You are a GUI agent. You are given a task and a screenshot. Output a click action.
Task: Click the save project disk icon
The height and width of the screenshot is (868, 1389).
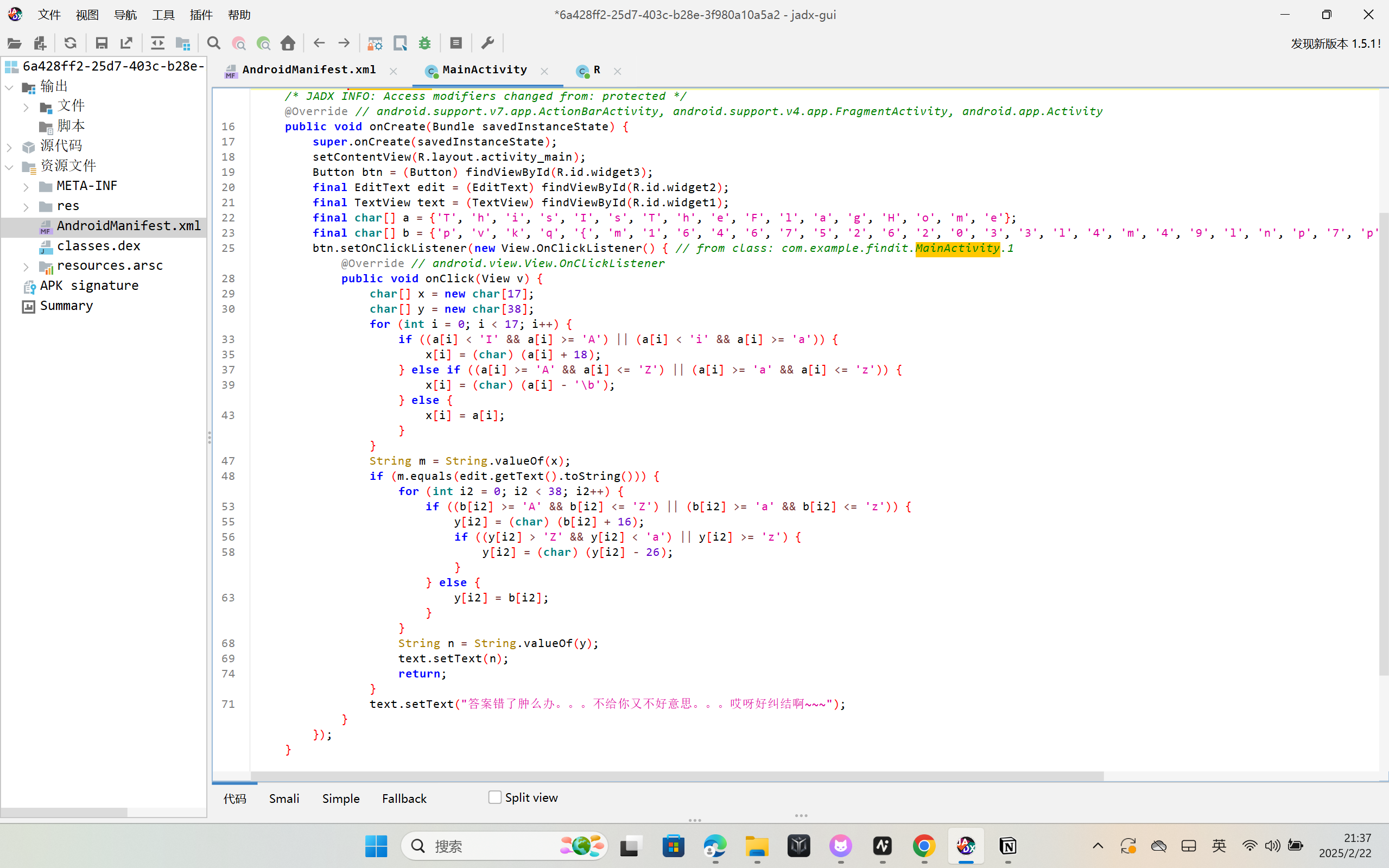(102, 43)
